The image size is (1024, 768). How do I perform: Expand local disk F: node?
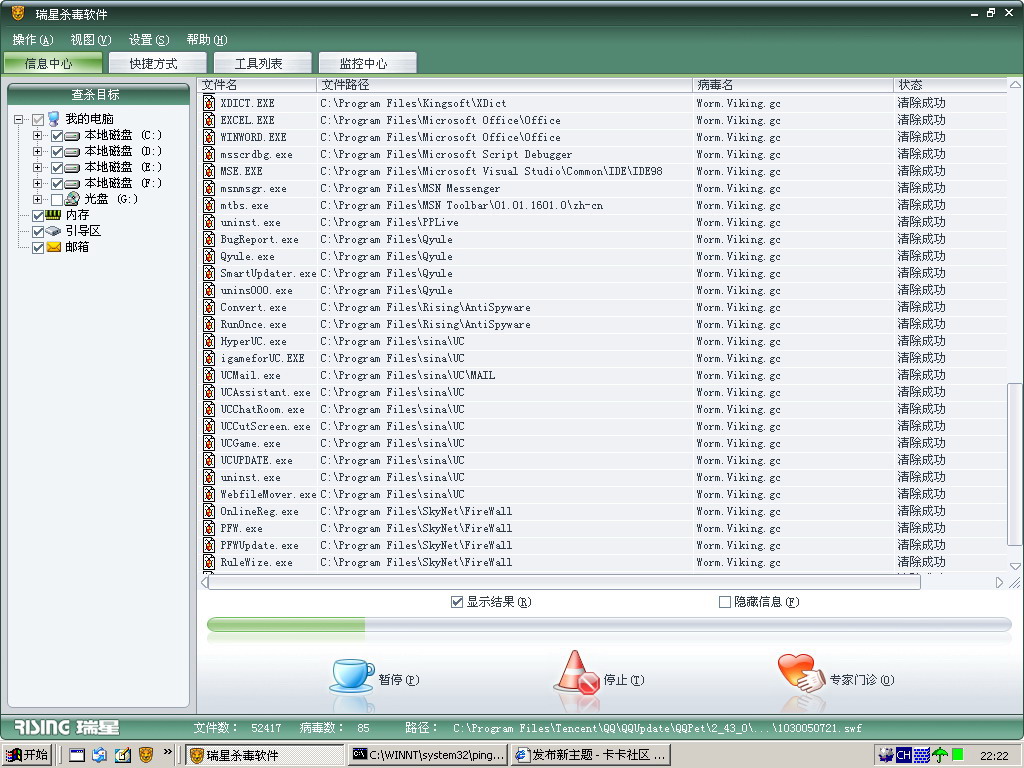37,184
